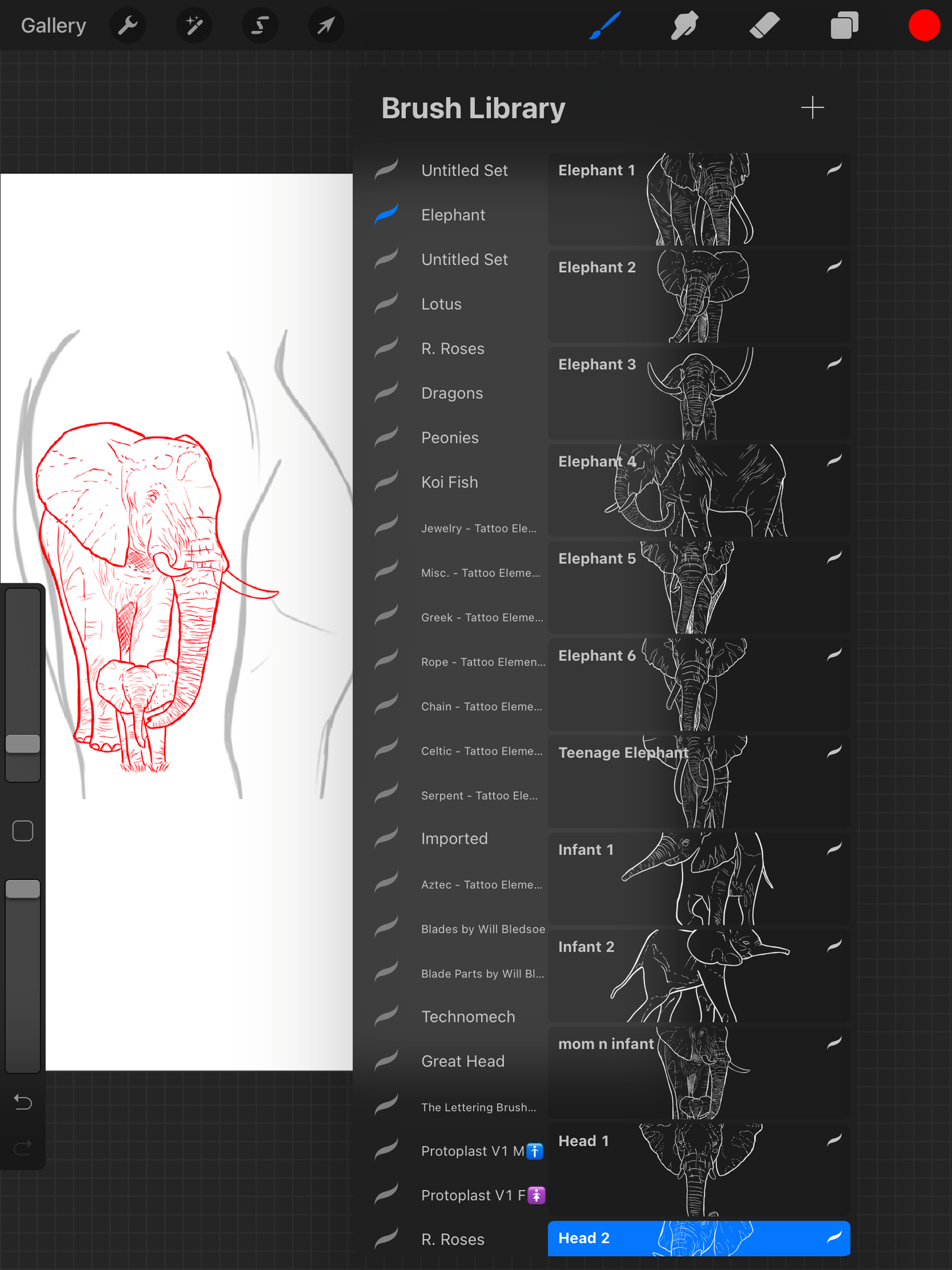Choose the Elephant 3 brush
This screenshot has height=1270, width=952.
pos(698,393)
